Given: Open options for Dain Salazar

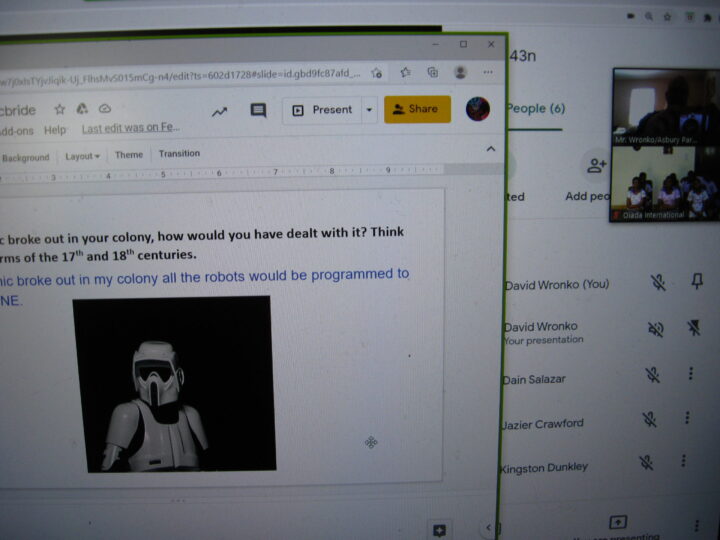Looking at the screenshot, I should (x=691, y=374).
